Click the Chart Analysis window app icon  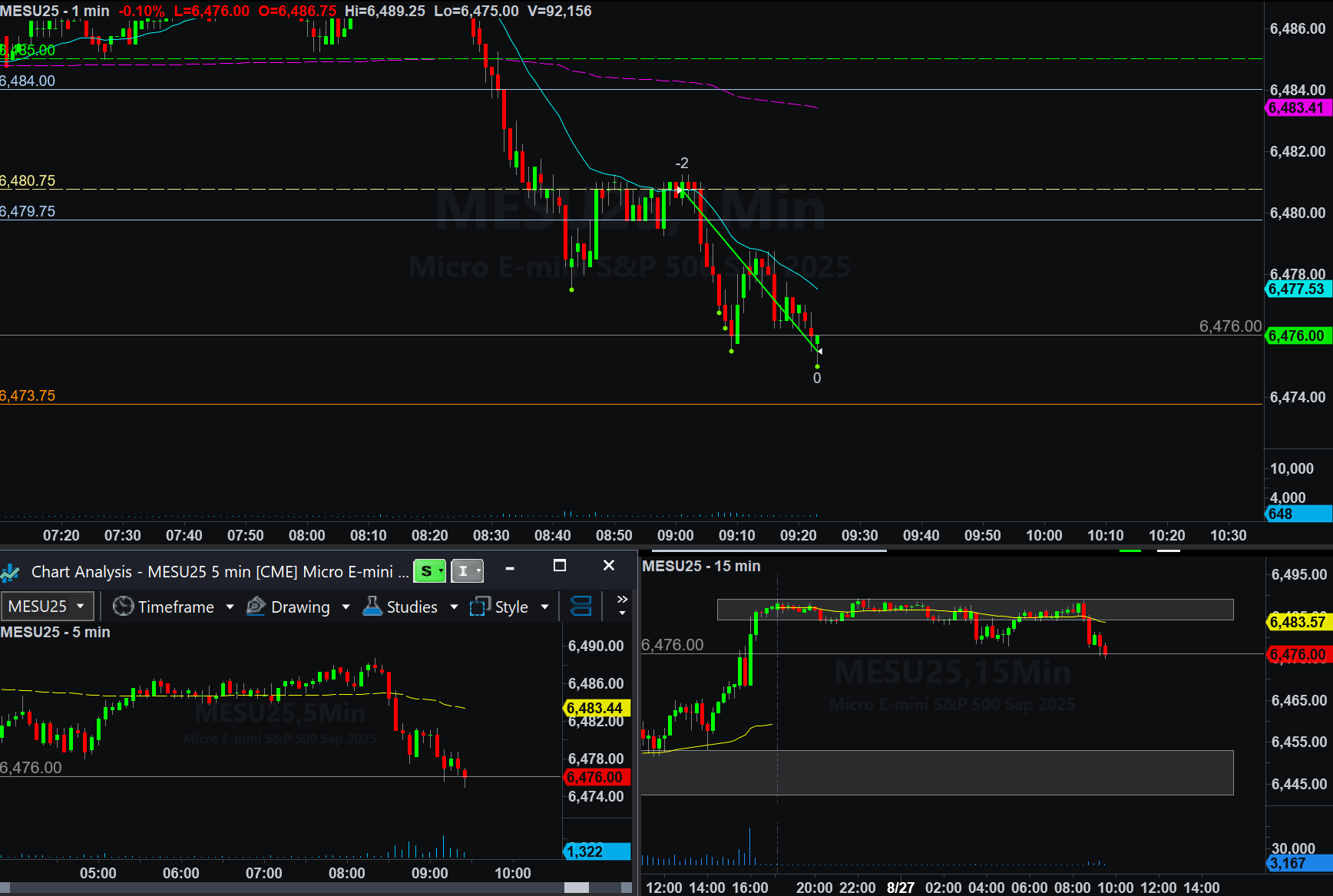point(11,572)
